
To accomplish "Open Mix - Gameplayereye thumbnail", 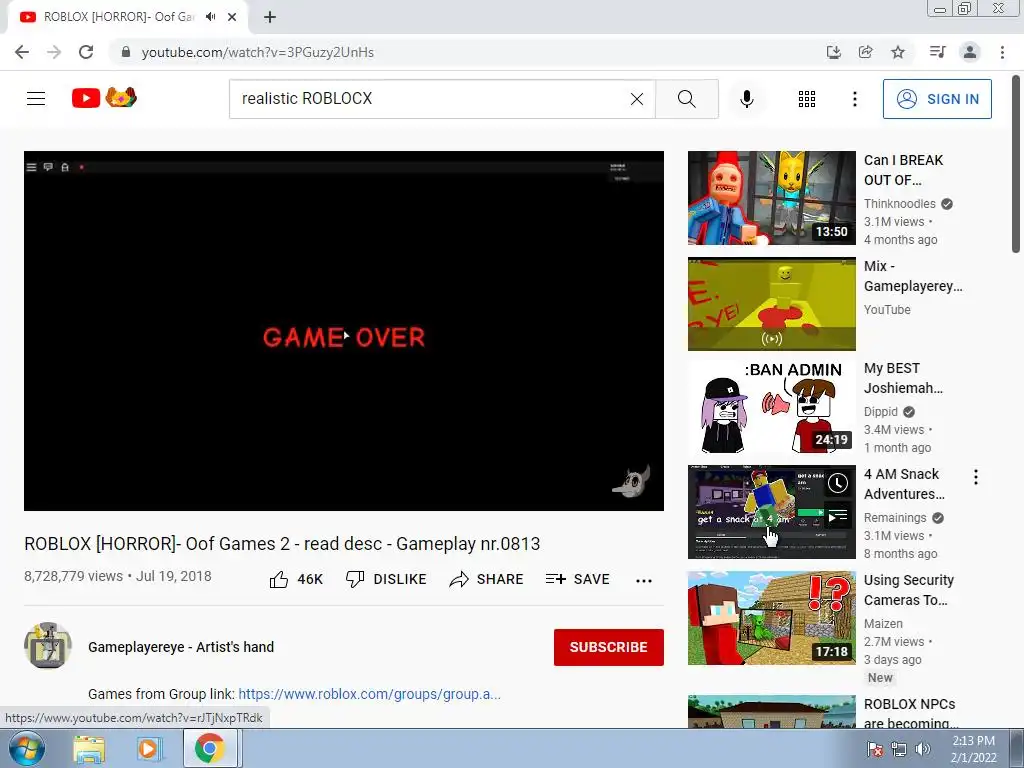I will click(x=771, y=304).
